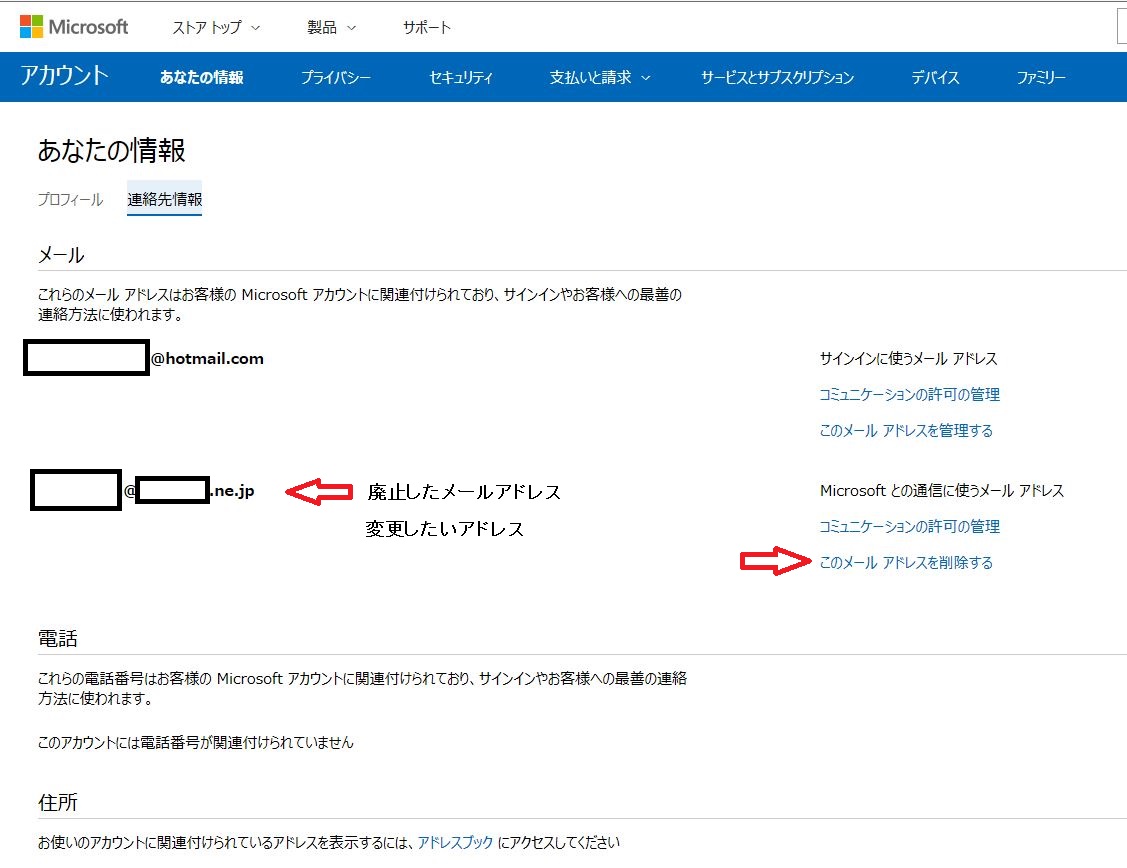The height and width of the screenshot is (868, 1127).
Task: Click このメール アドレスを管理する link
Action: pyautogui.click(x=906, y=430)
